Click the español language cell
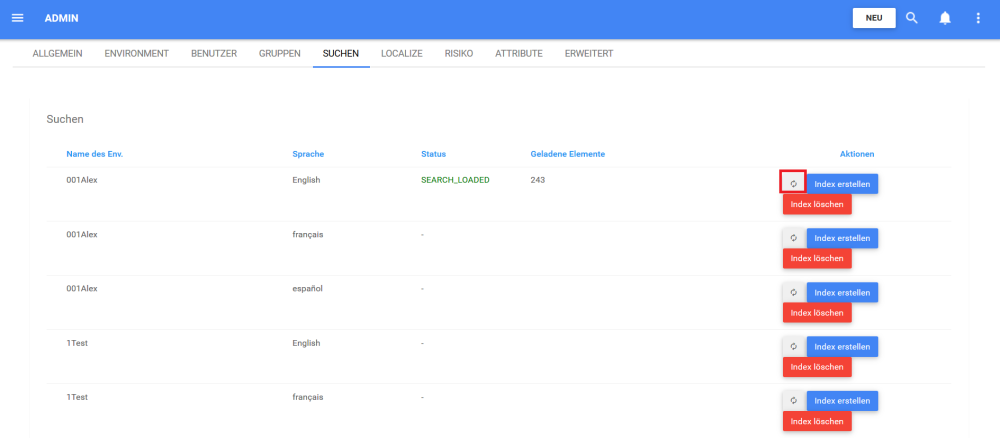 (307, 289)
